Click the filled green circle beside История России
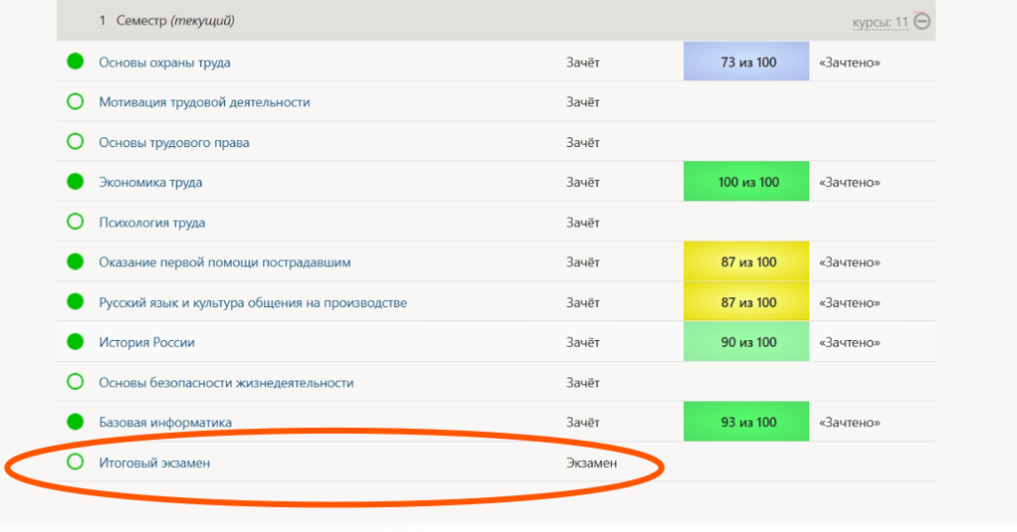The width and height of the screenshot is (1017, 532). click(x=75, y=342)
